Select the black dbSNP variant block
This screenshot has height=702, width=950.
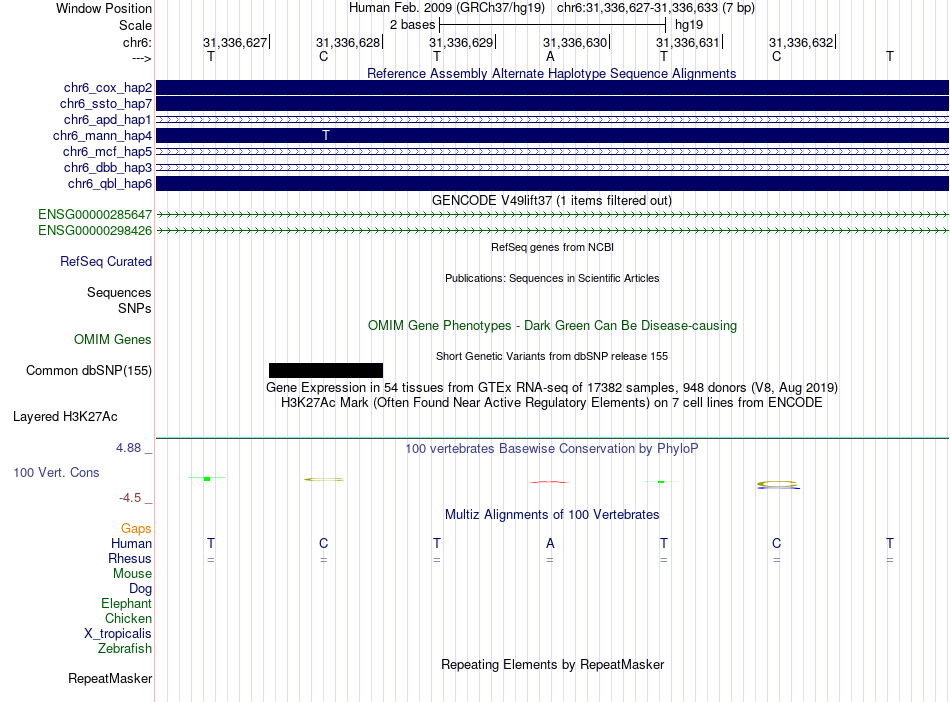(326, 370)
